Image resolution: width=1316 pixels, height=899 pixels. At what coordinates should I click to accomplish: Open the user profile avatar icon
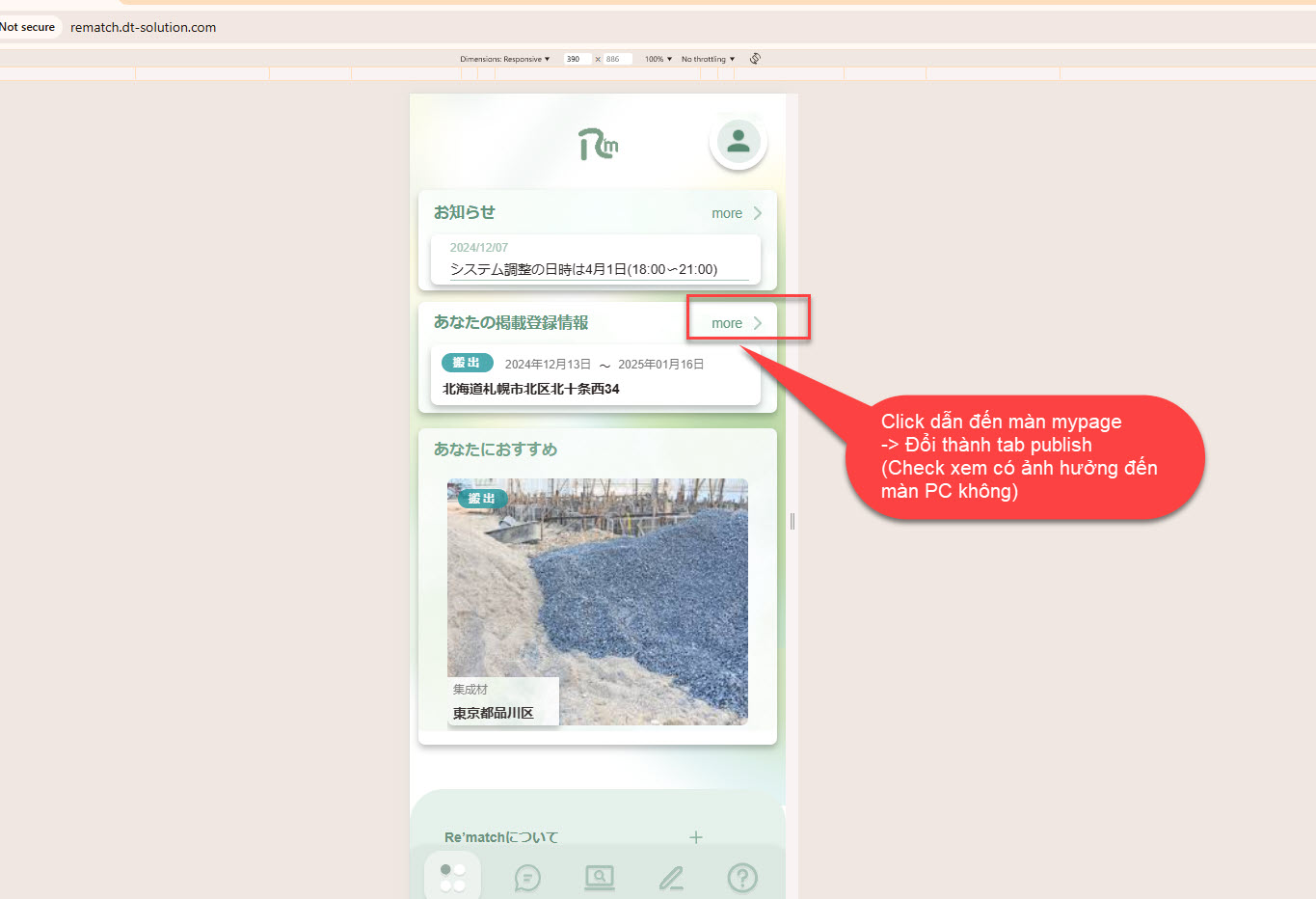739,142
